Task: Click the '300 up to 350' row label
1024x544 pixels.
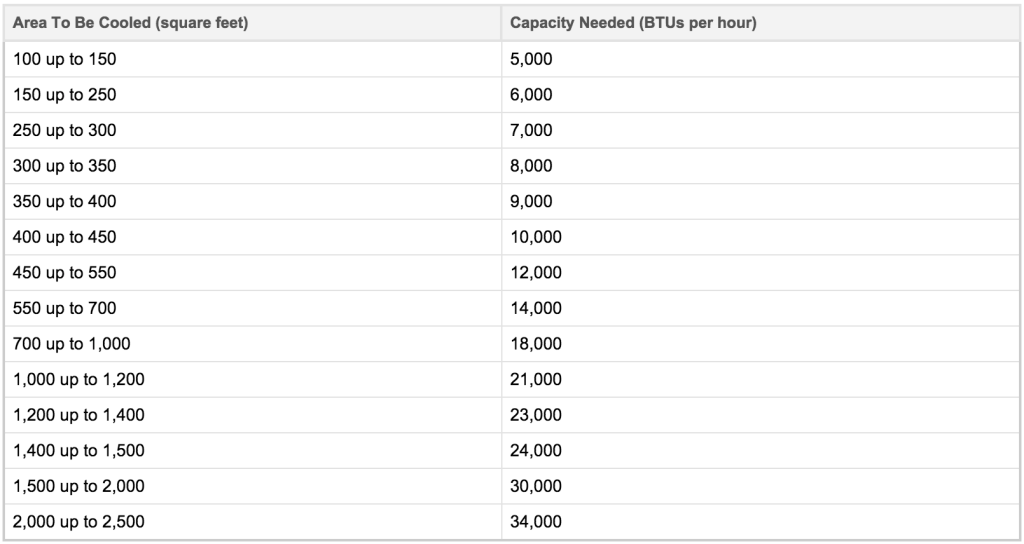Action: click(x=65, y=166)
